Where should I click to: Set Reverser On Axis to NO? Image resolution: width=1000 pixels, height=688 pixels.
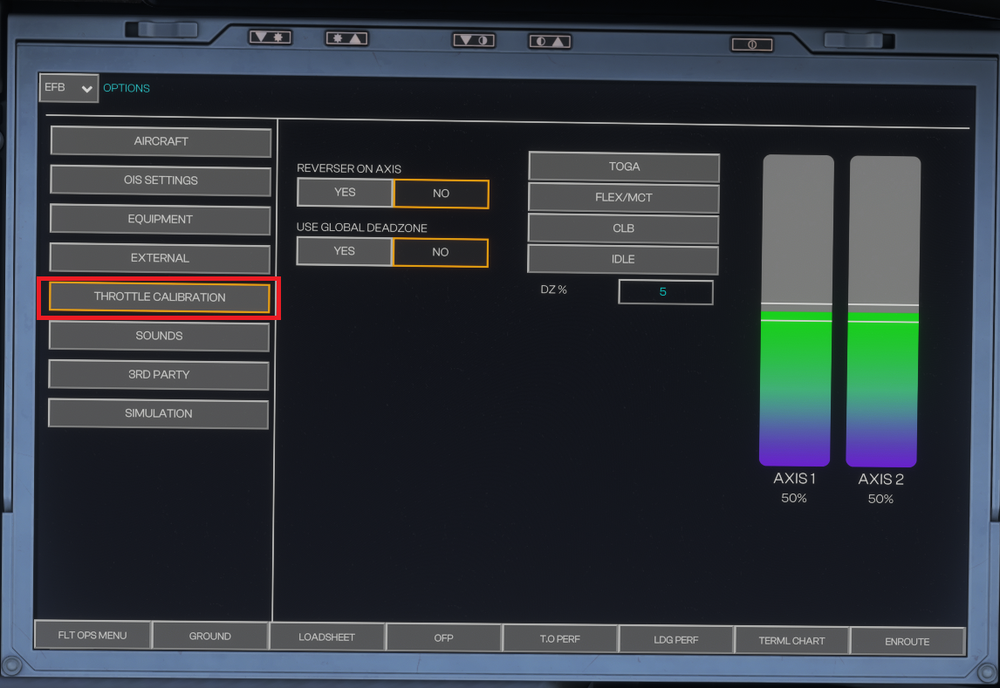[x=441, y=193]
